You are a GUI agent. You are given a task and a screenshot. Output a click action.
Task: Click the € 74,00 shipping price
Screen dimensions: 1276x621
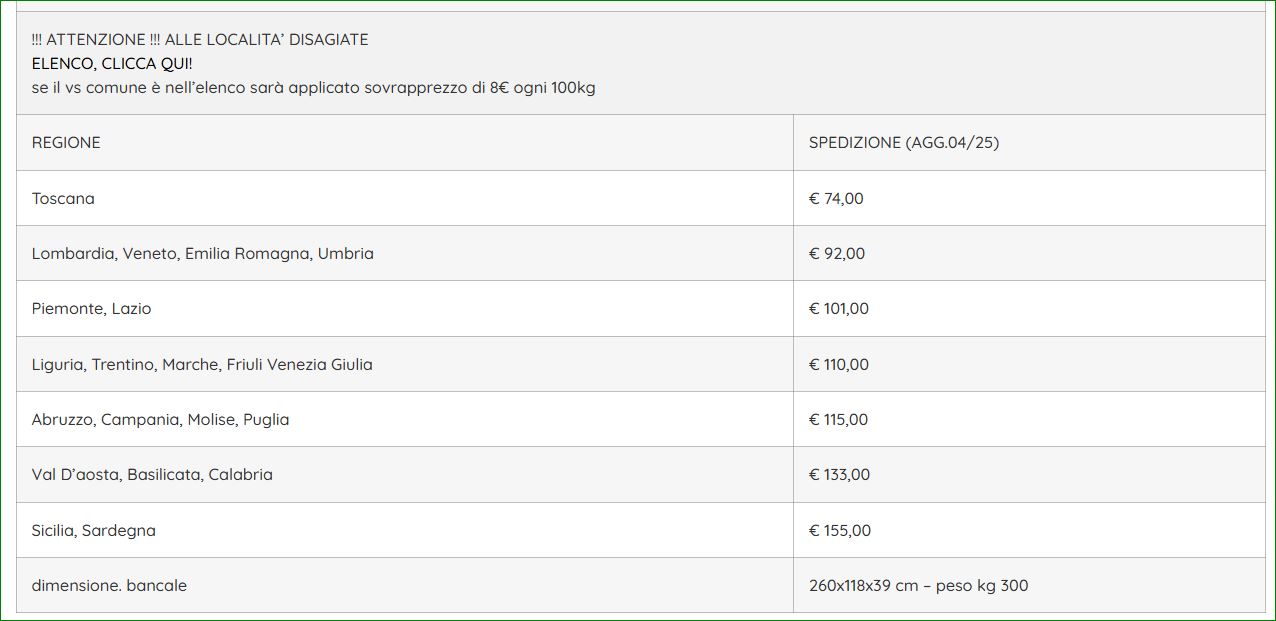pyautogui.click(x=836, y=198)
